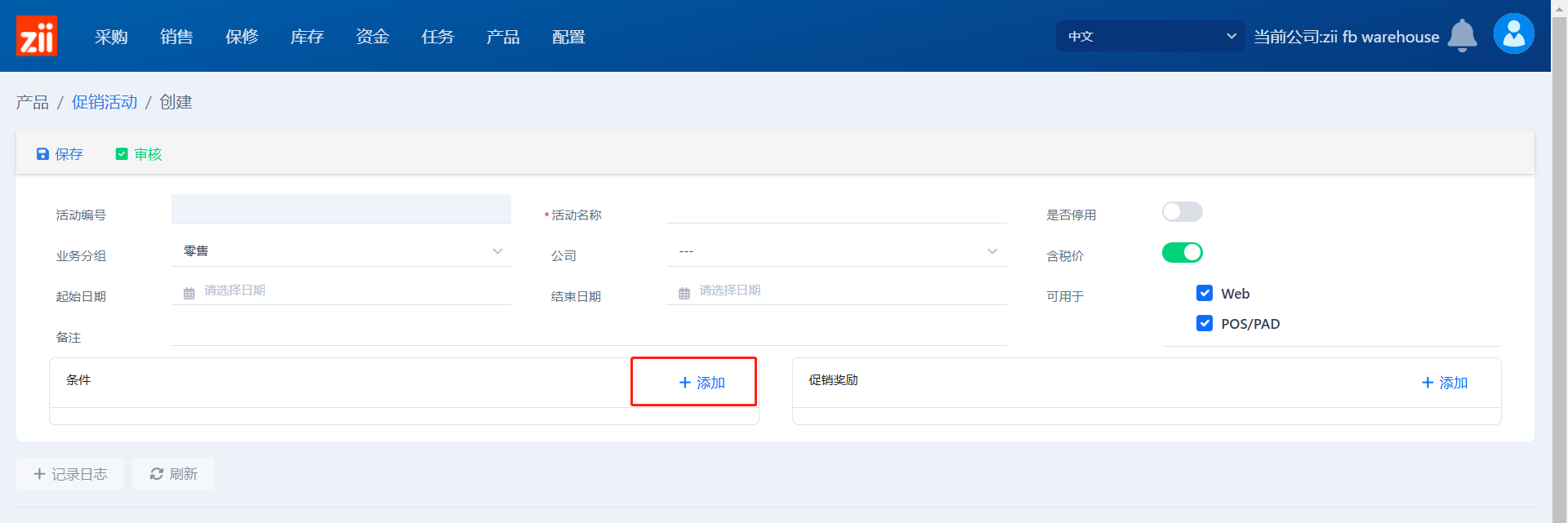This screenshot has height=523, width=1568.
Task: Open the 起始日期 date picker field
Action: pos(341,290)
